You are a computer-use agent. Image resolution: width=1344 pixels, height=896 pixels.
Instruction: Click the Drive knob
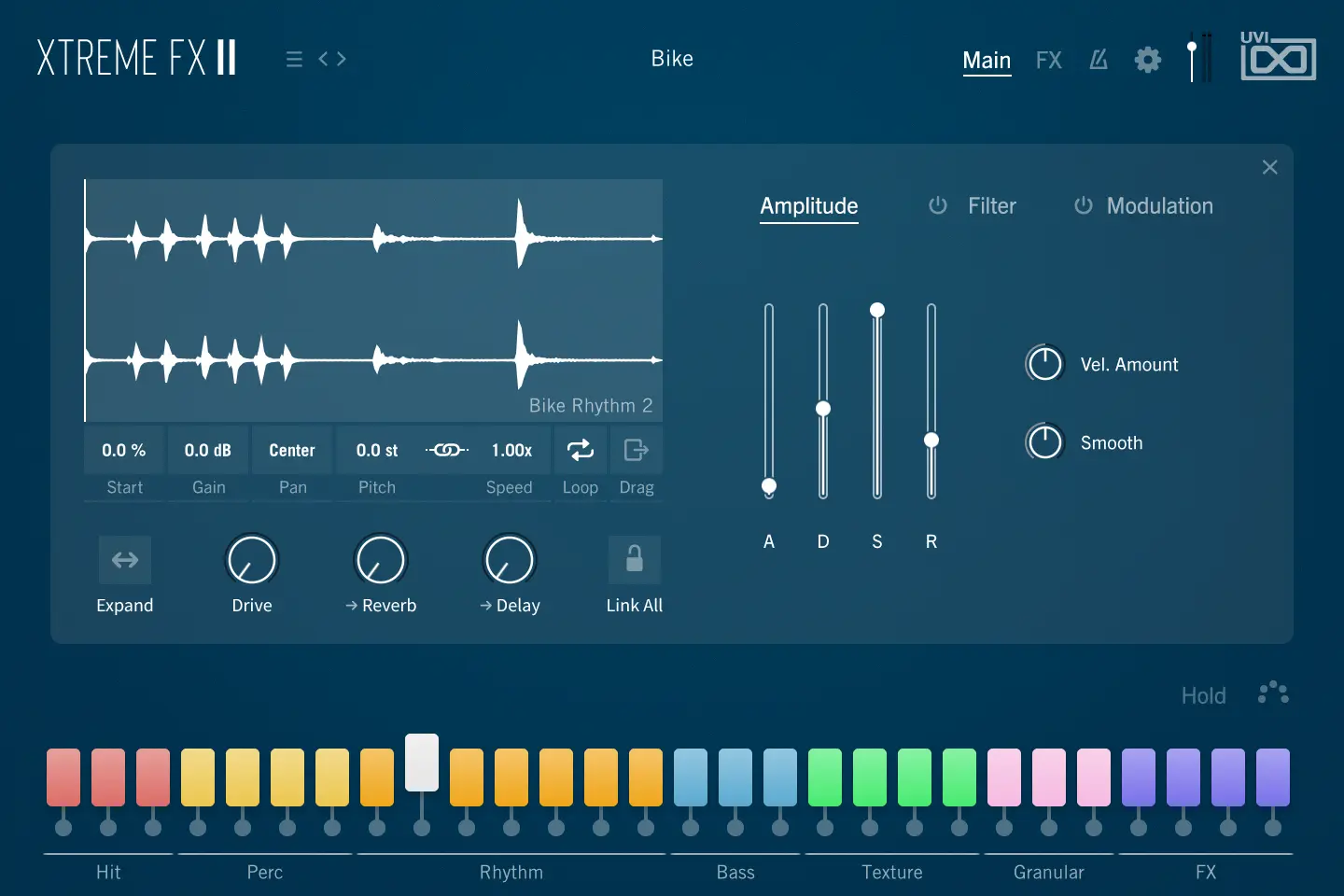(x=252, y=560)
